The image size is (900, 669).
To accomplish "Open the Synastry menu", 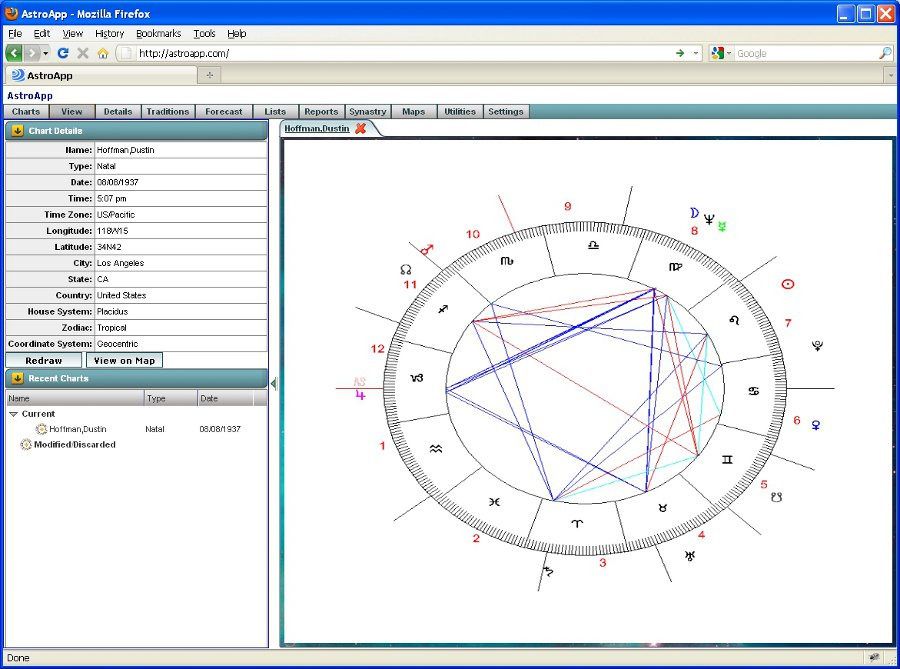I will click(367, 112).
